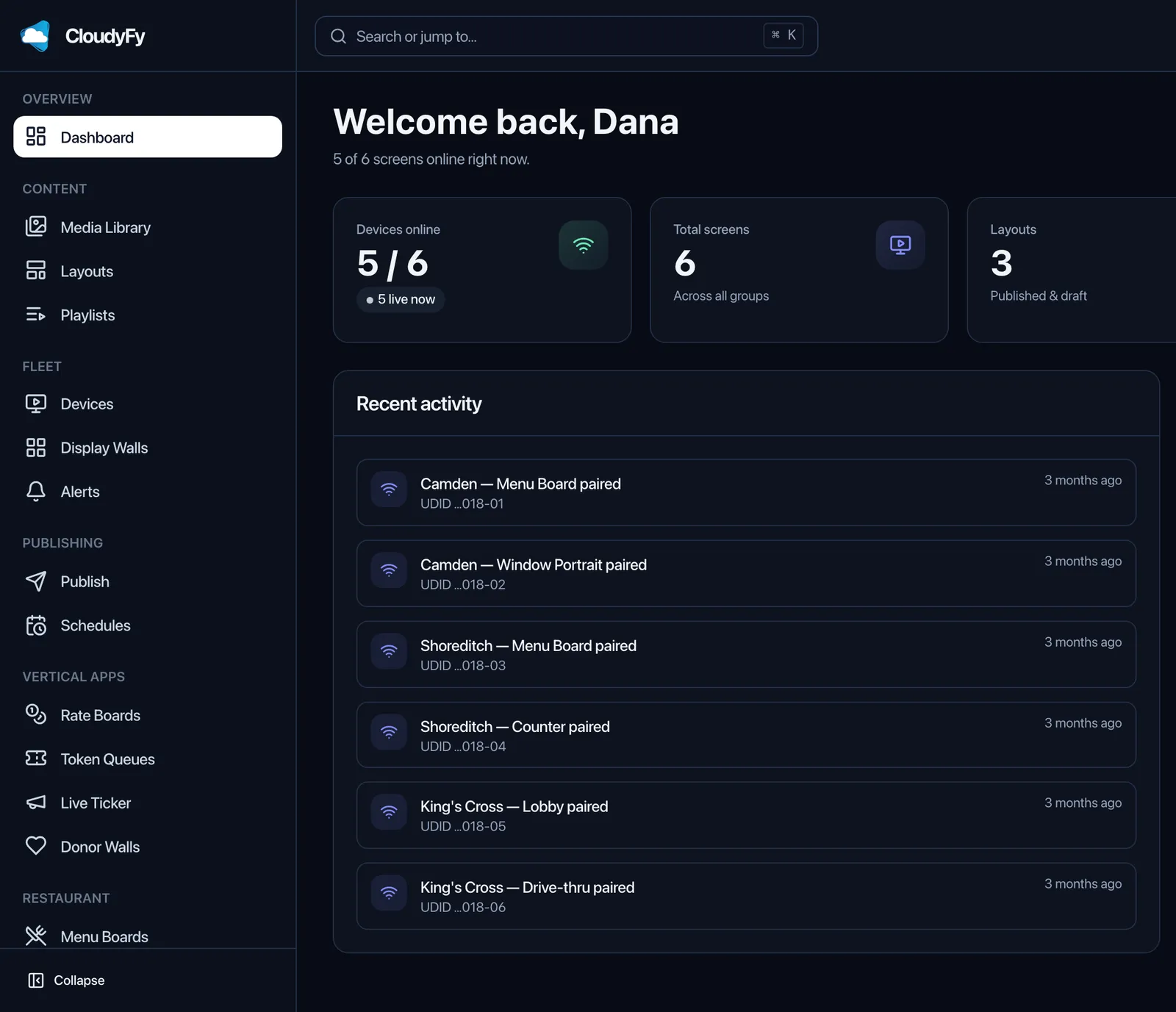Click the monitor icon on Total screens card
Image resolution: width=1176 pixels, height=1012 pixels.
[900, 245]
